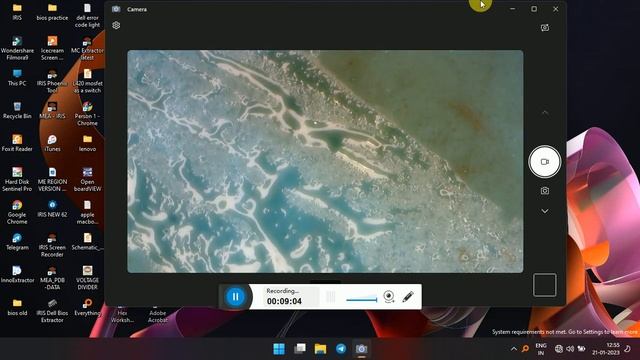640x360 pixels.
Task: Open the camera roll thumbnail square
Action: tap(544, 284)
